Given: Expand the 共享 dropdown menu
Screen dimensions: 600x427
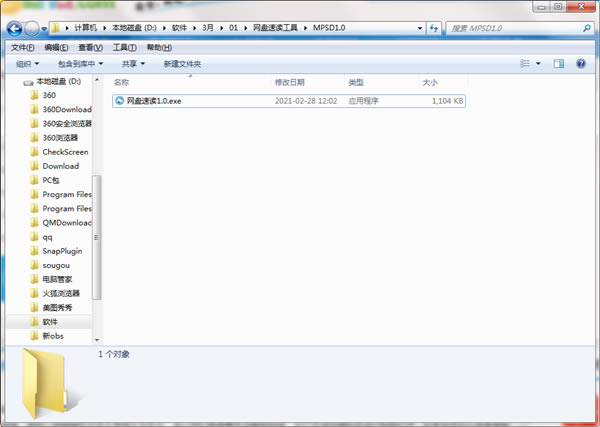Looking at the screenshot, I should (x=133, y=64).
